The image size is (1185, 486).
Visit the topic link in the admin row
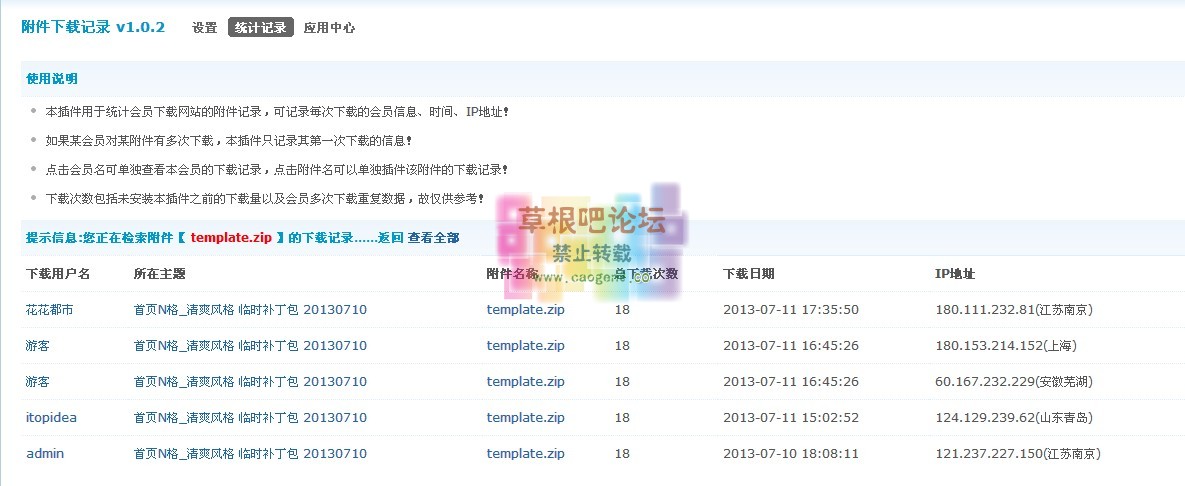click(x=250, y=454)
